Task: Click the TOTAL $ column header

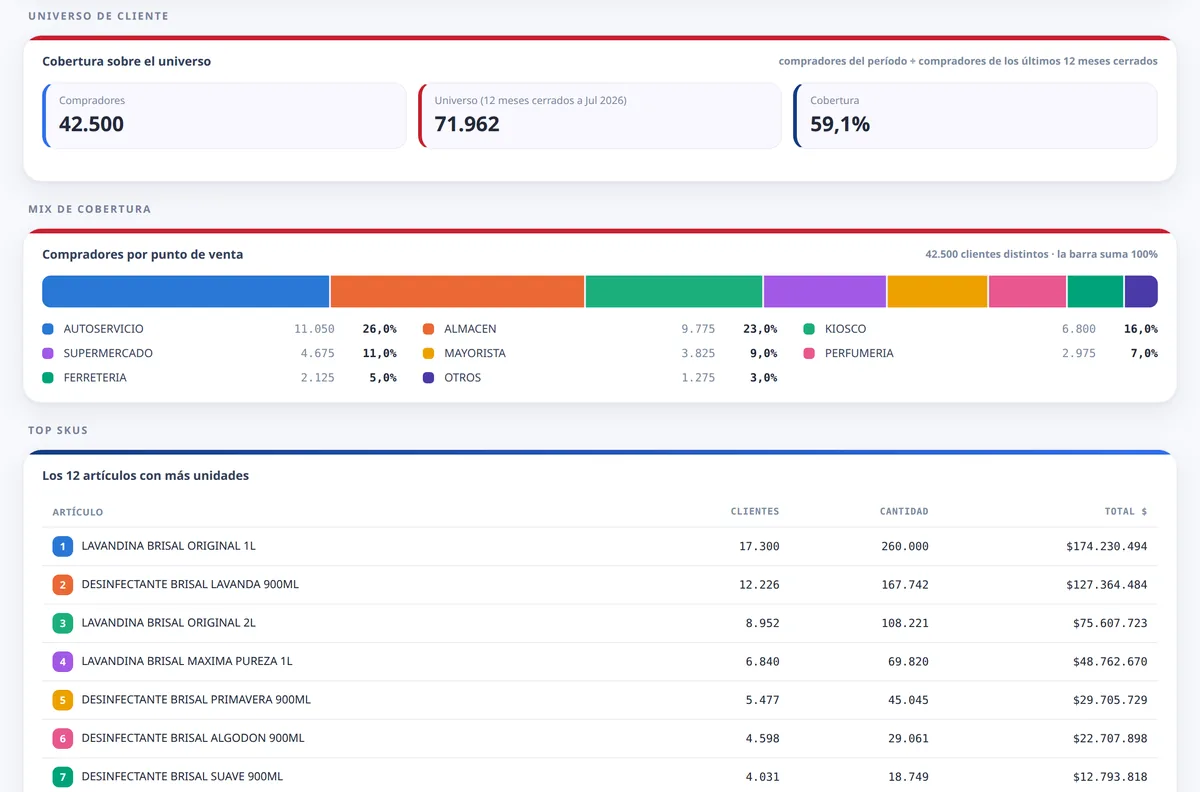Action: tap(1126, 511)
